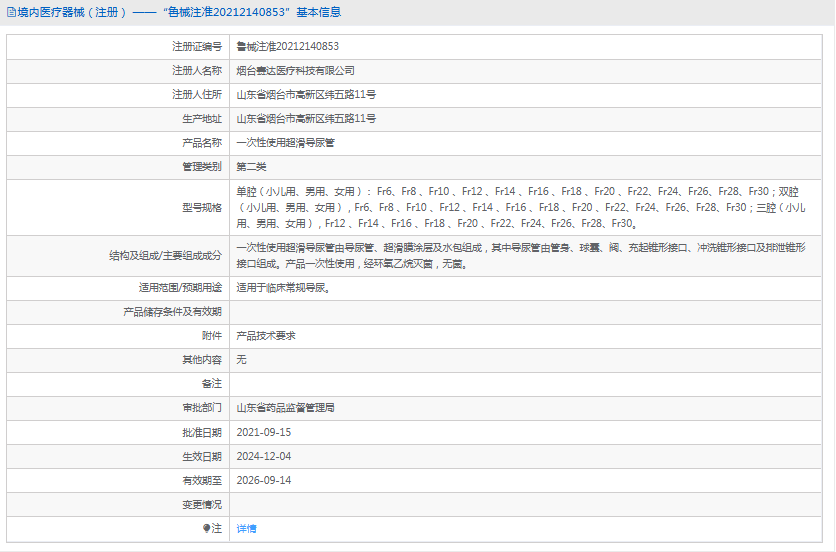This screenshot has height=552, width=836.
Task: Select the 注册人住所 address value
Action: pos(306,94)
